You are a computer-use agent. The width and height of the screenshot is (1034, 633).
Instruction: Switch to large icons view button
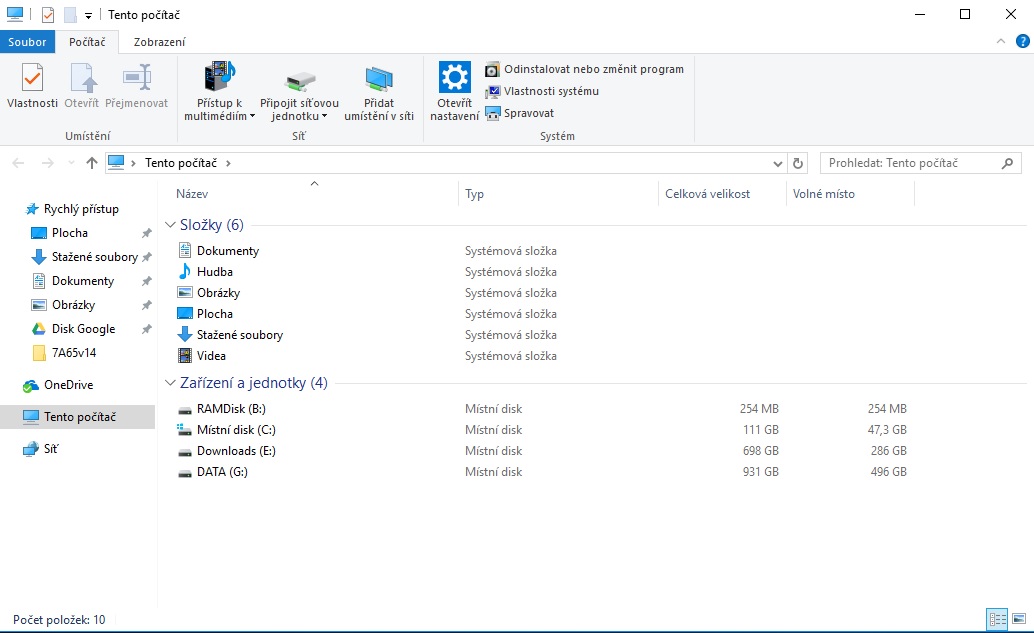click(1017, 620)
